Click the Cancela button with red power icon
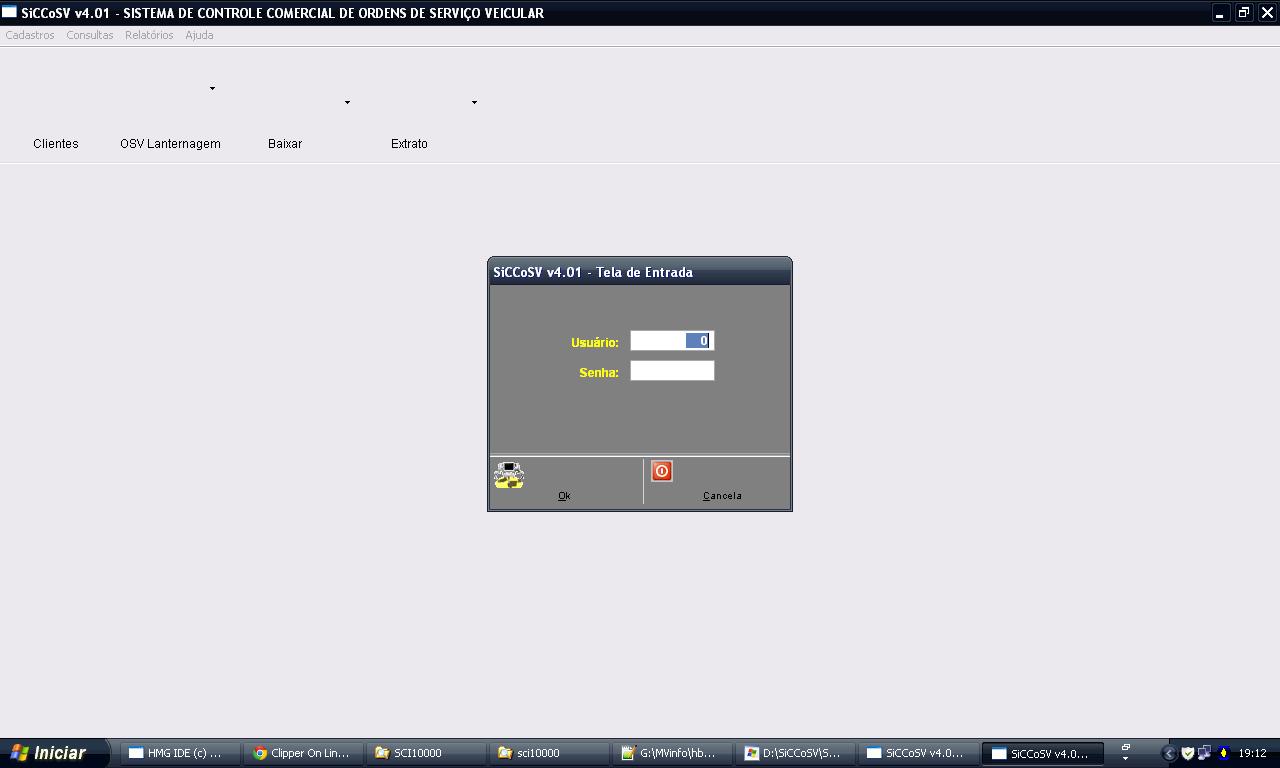Screen dimensions: 1280x768 (717, 481)
